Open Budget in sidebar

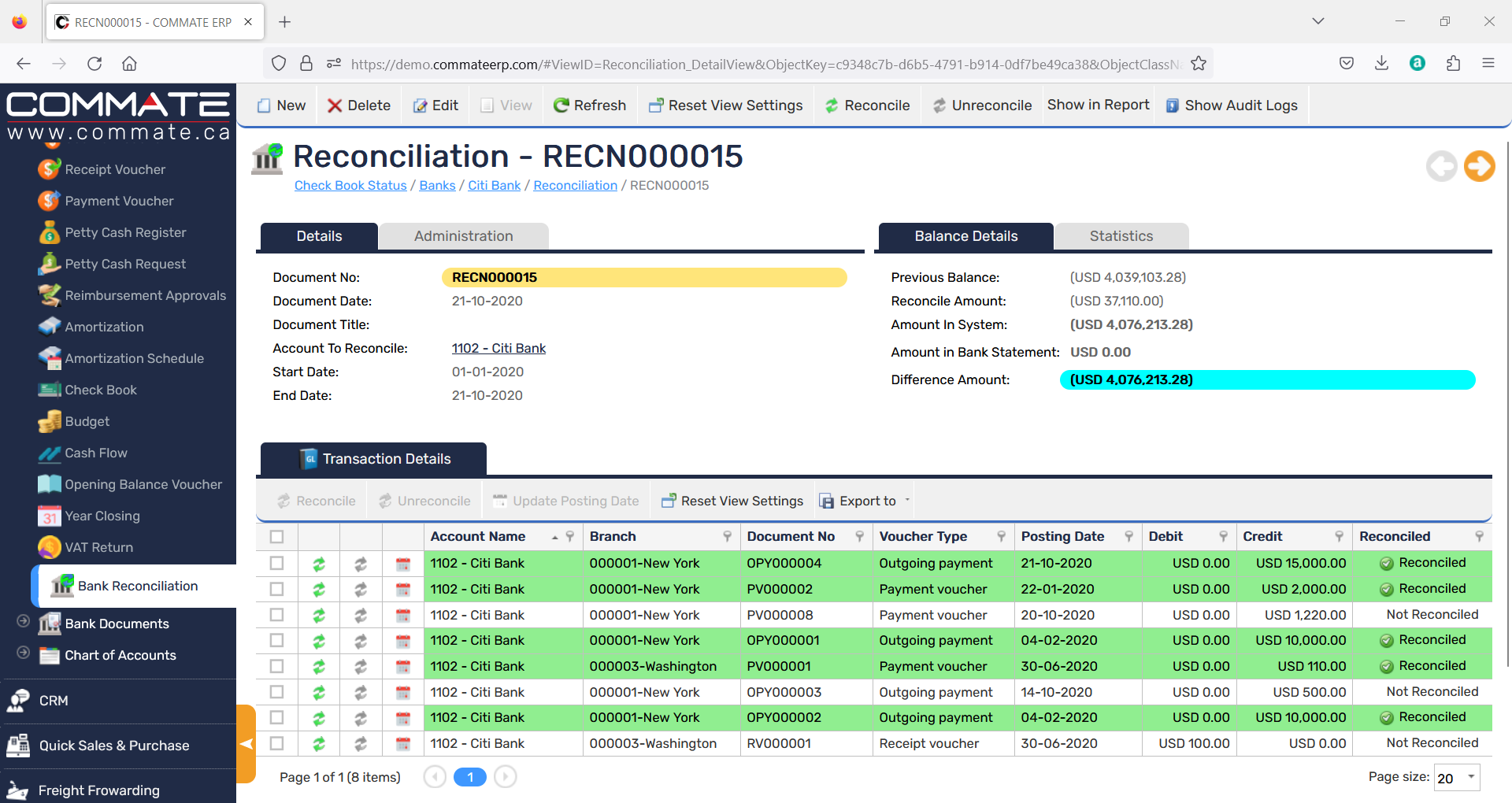tap(87, 421)
